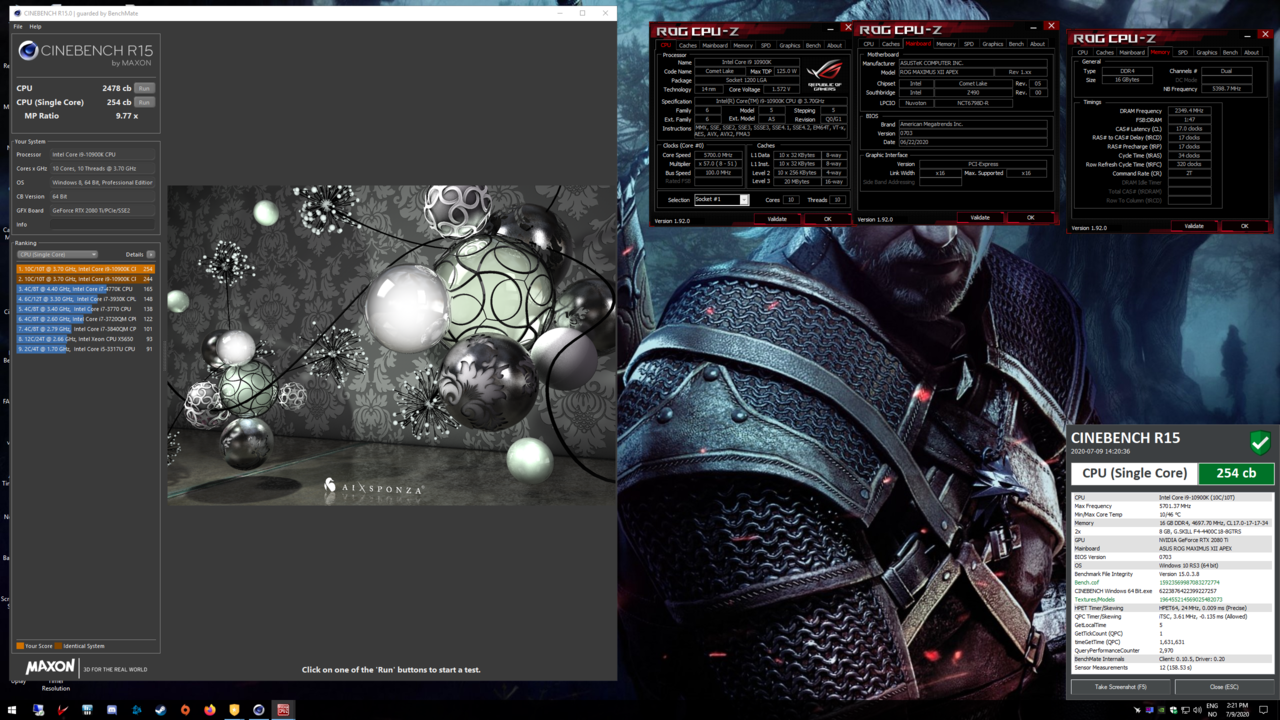Open Graphics tab in first CPU-Z window
1280x720 pixels.
790,45
